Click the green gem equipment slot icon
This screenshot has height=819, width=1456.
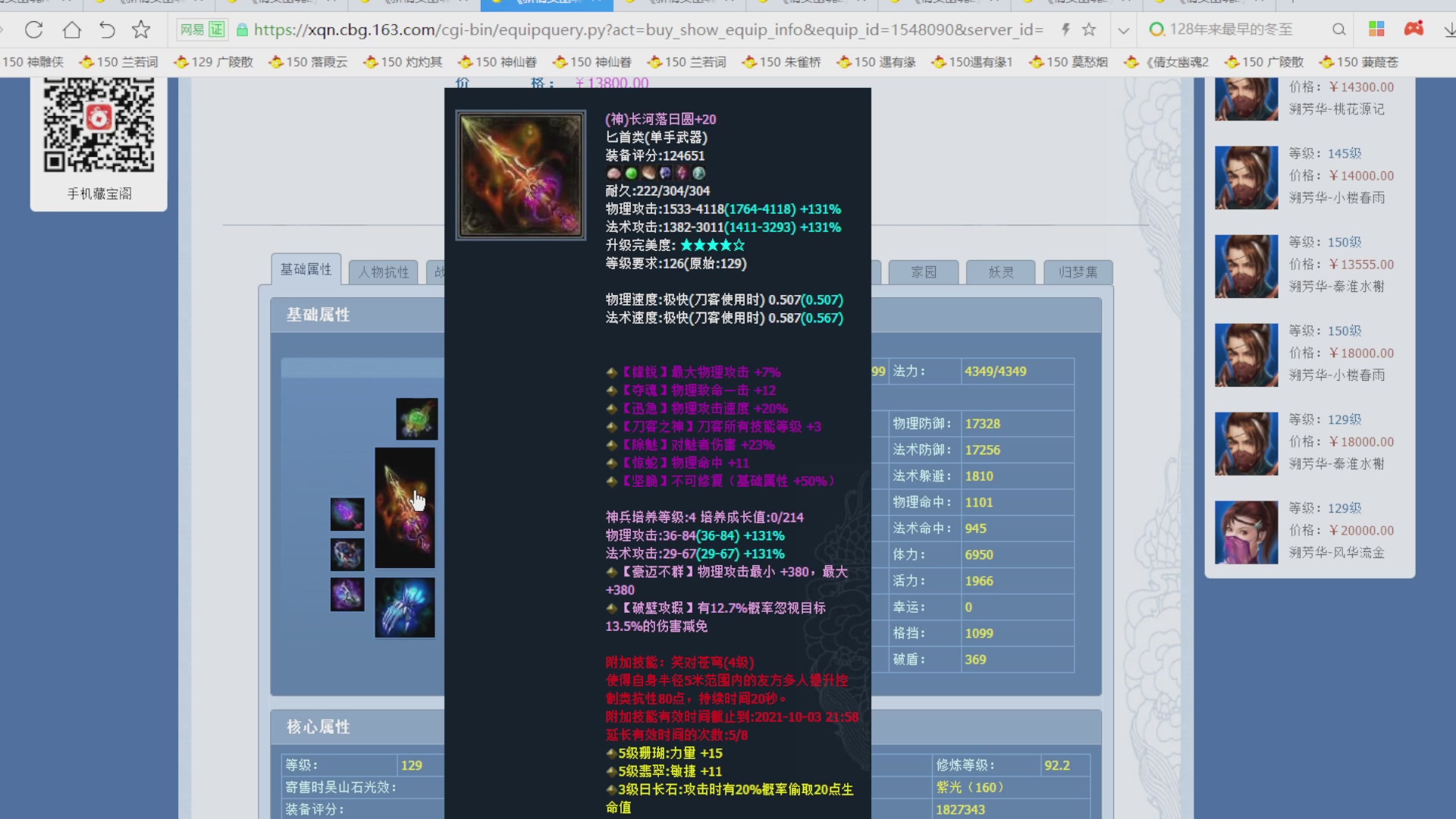416,419
